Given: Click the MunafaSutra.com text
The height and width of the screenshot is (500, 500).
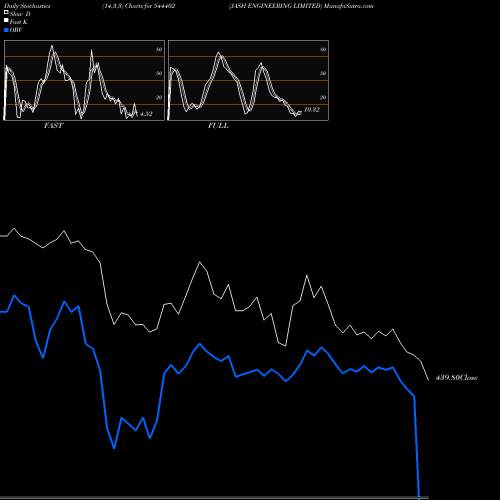Looking at the screenshot, I should (349, 6).
